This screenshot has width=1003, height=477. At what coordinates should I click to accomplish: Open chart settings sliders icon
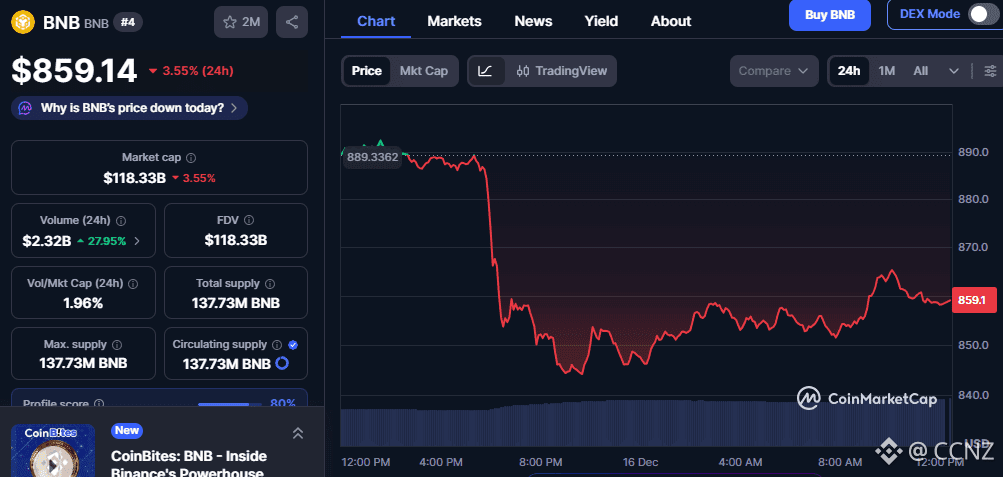click(x=990, y=71)
